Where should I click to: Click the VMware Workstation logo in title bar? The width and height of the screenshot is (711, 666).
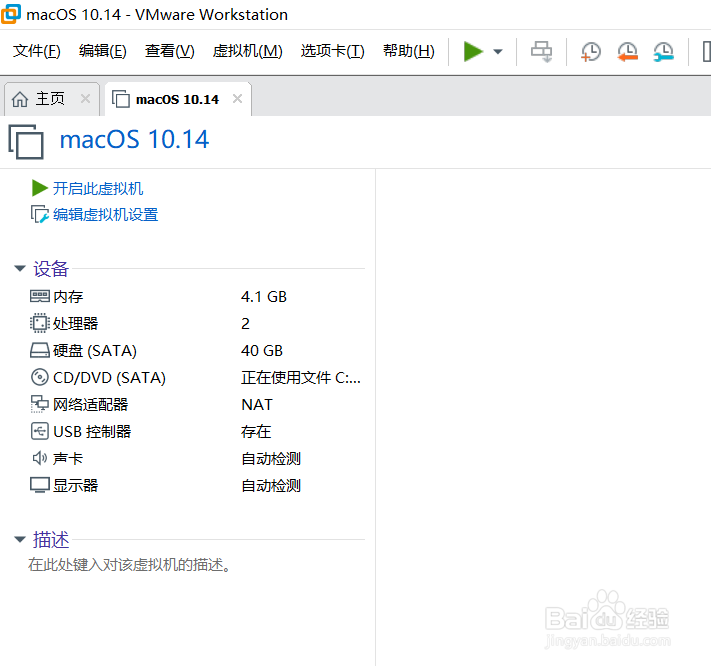pos(10,14)
